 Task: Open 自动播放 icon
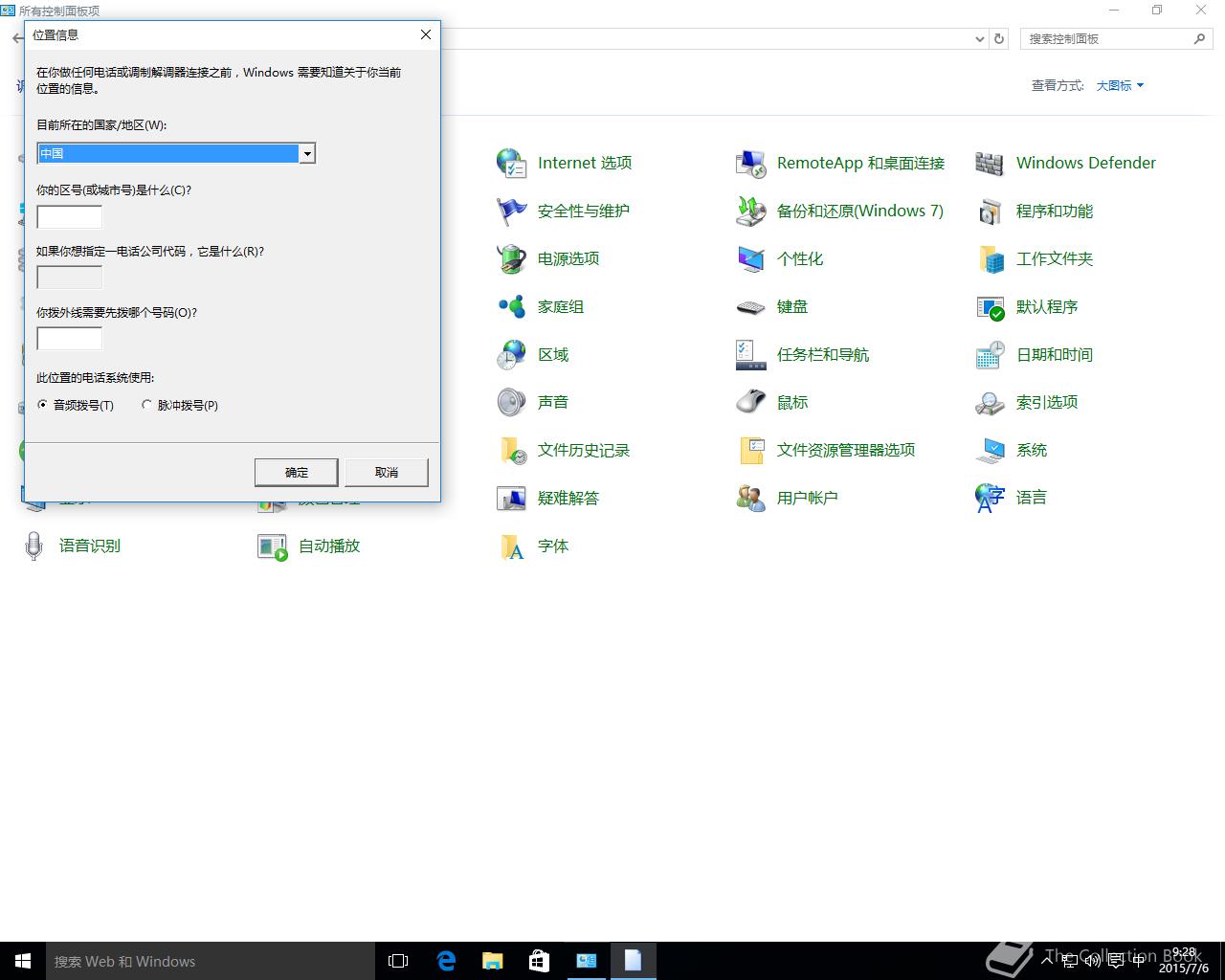click(x=272, y=546)
